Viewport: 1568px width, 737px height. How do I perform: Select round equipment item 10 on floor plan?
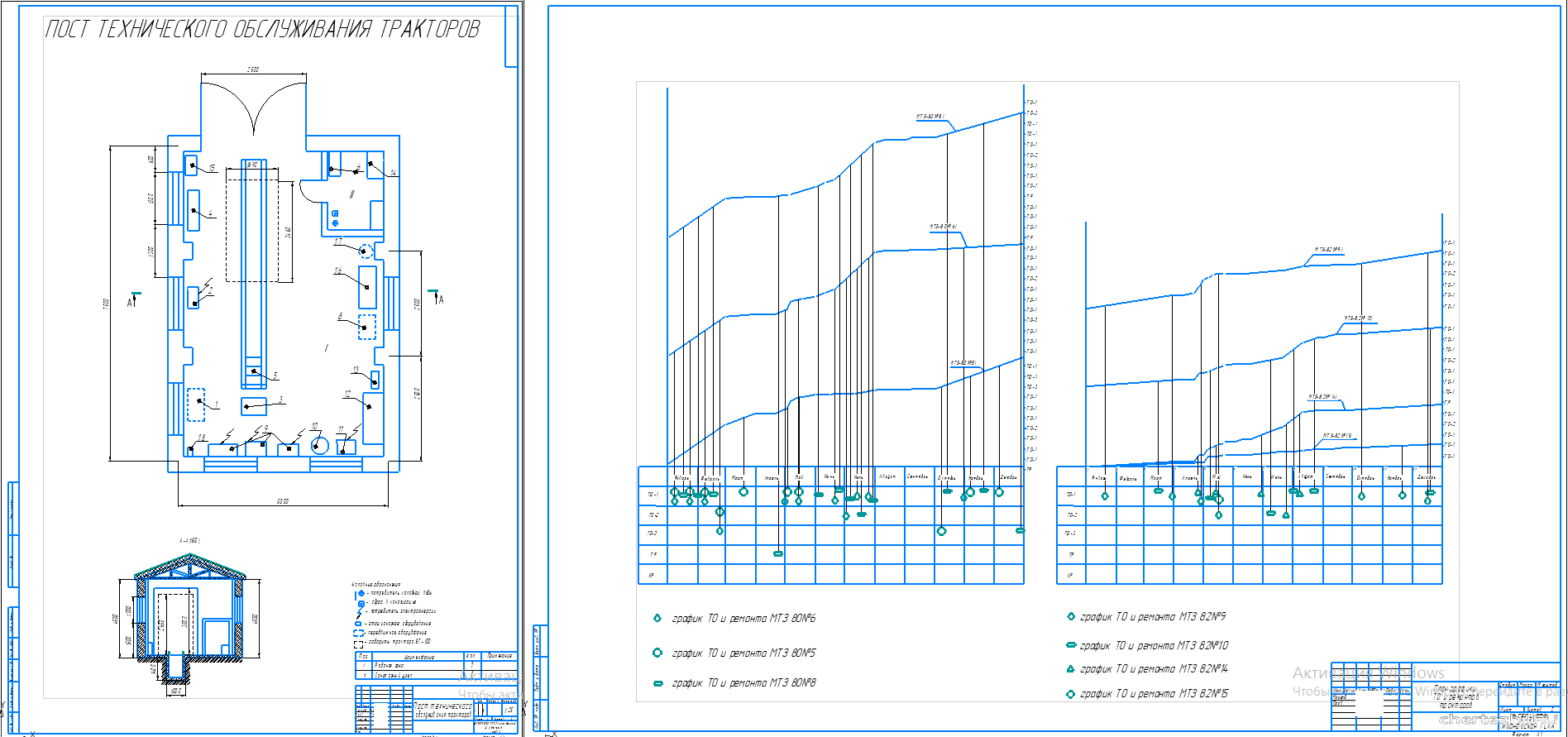(x=319, y=445)
